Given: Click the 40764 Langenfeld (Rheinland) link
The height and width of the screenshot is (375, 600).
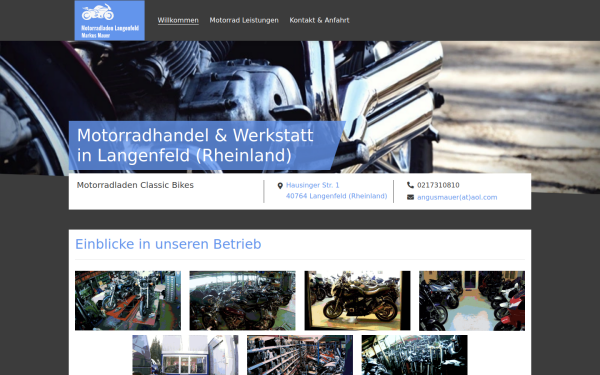Looking at the screenshot, I should coord(336,196).
